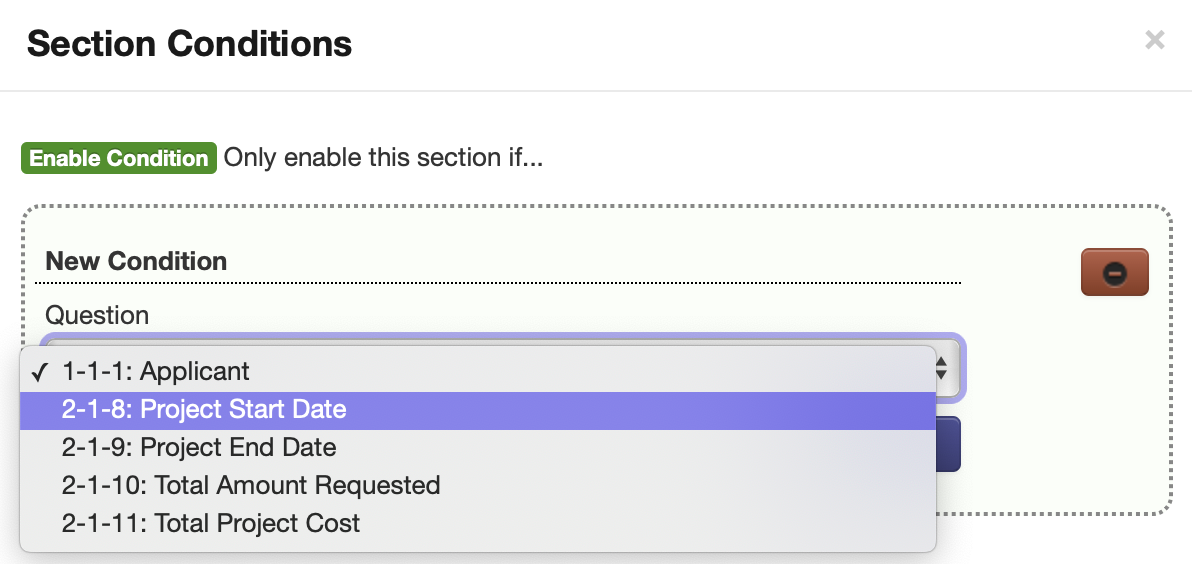Click the Question select up-down arrows

point(941,370)
